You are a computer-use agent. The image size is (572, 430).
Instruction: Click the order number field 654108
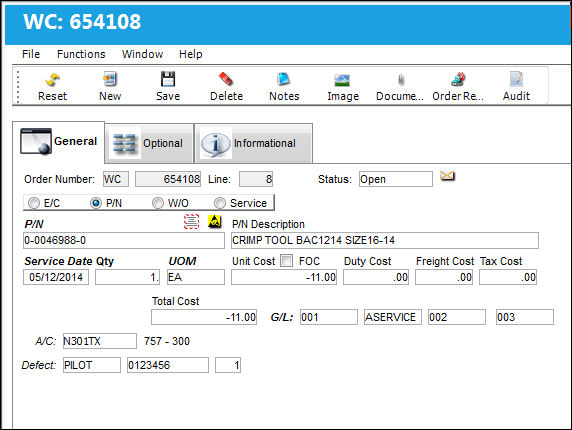pyautogui.click(x=168, y=179)
